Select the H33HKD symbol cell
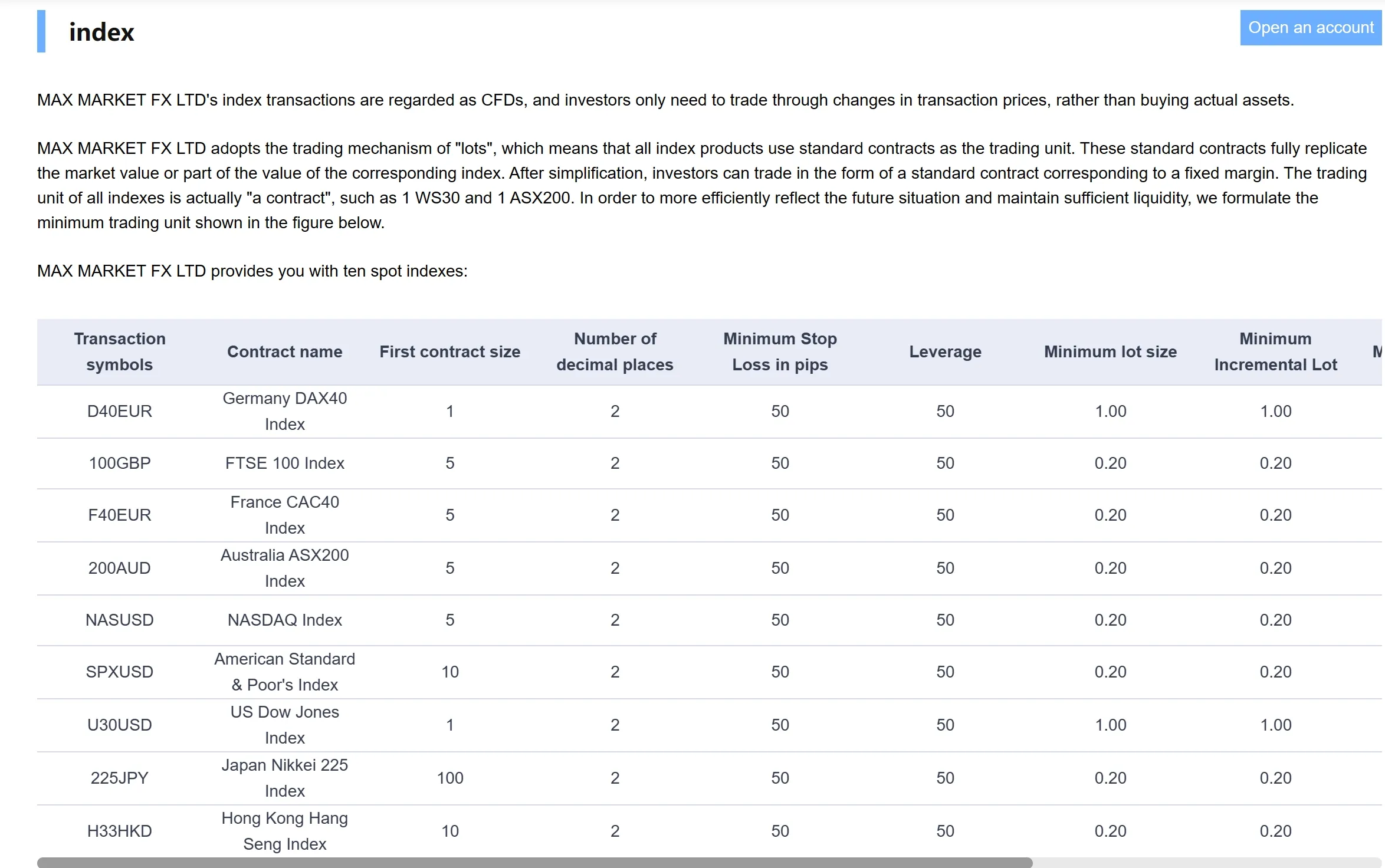The height and width of the screenshot is (868, 1385). (120, 831)
